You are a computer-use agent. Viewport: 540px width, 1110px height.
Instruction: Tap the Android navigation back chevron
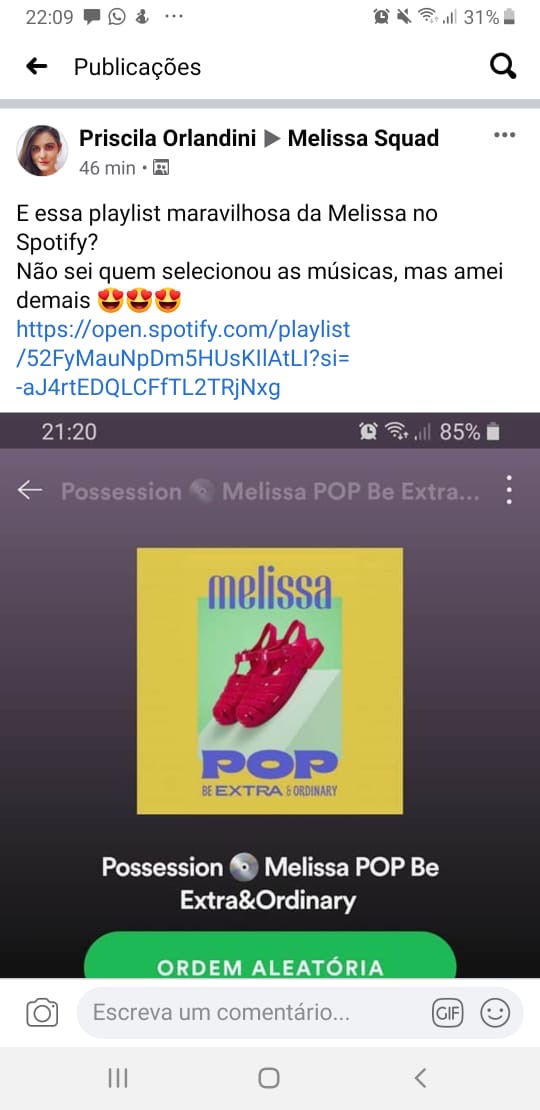tap(420, 1078)
